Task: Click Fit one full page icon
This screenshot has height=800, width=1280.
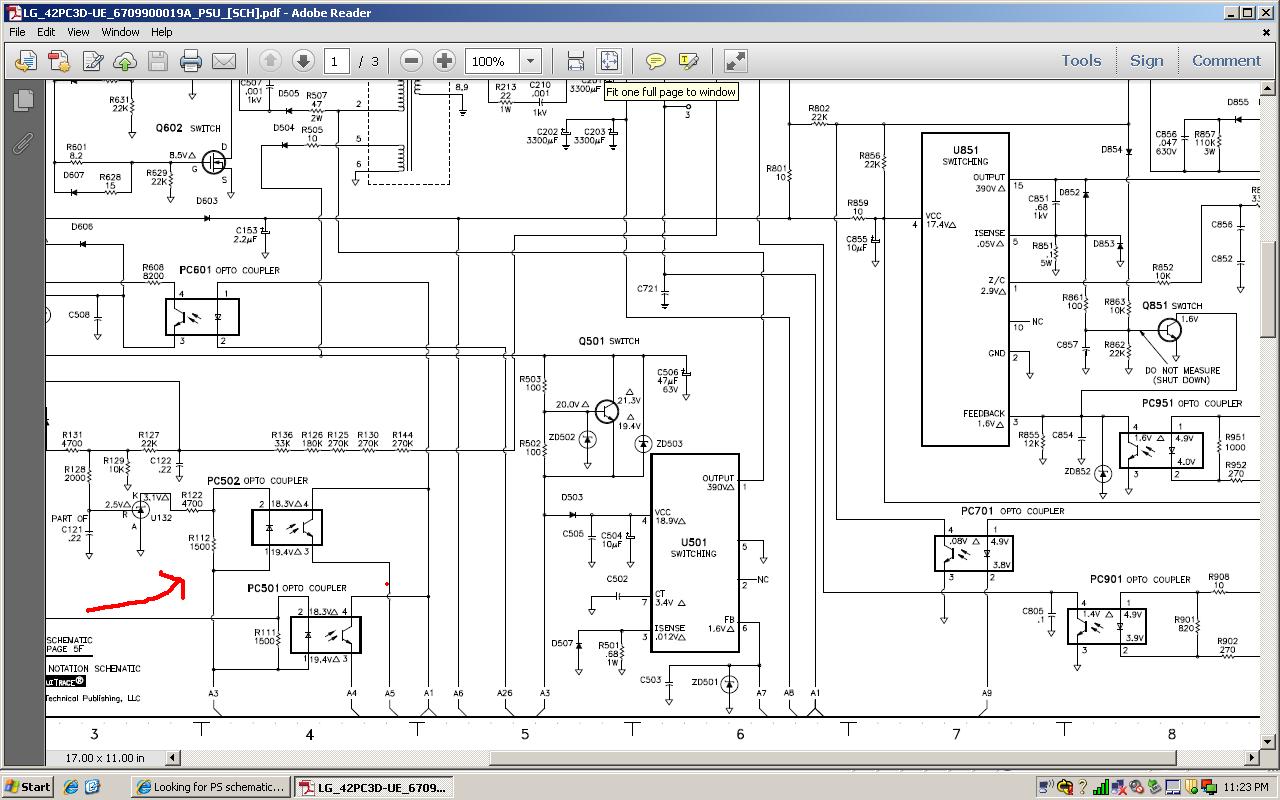Action: coord(609,61)
